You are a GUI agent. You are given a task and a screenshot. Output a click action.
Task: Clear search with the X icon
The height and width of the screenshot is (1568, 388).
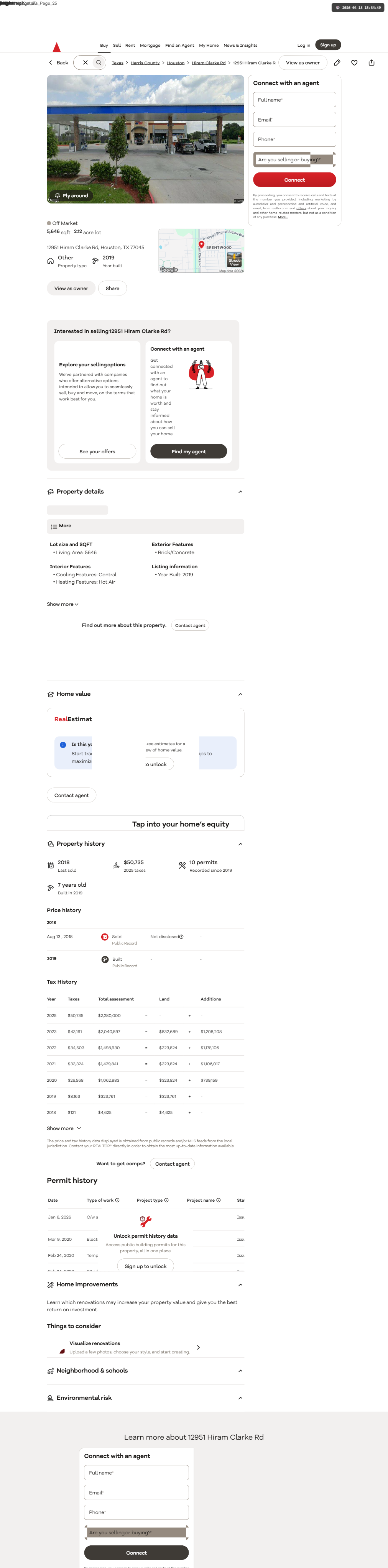click(85, 63)
